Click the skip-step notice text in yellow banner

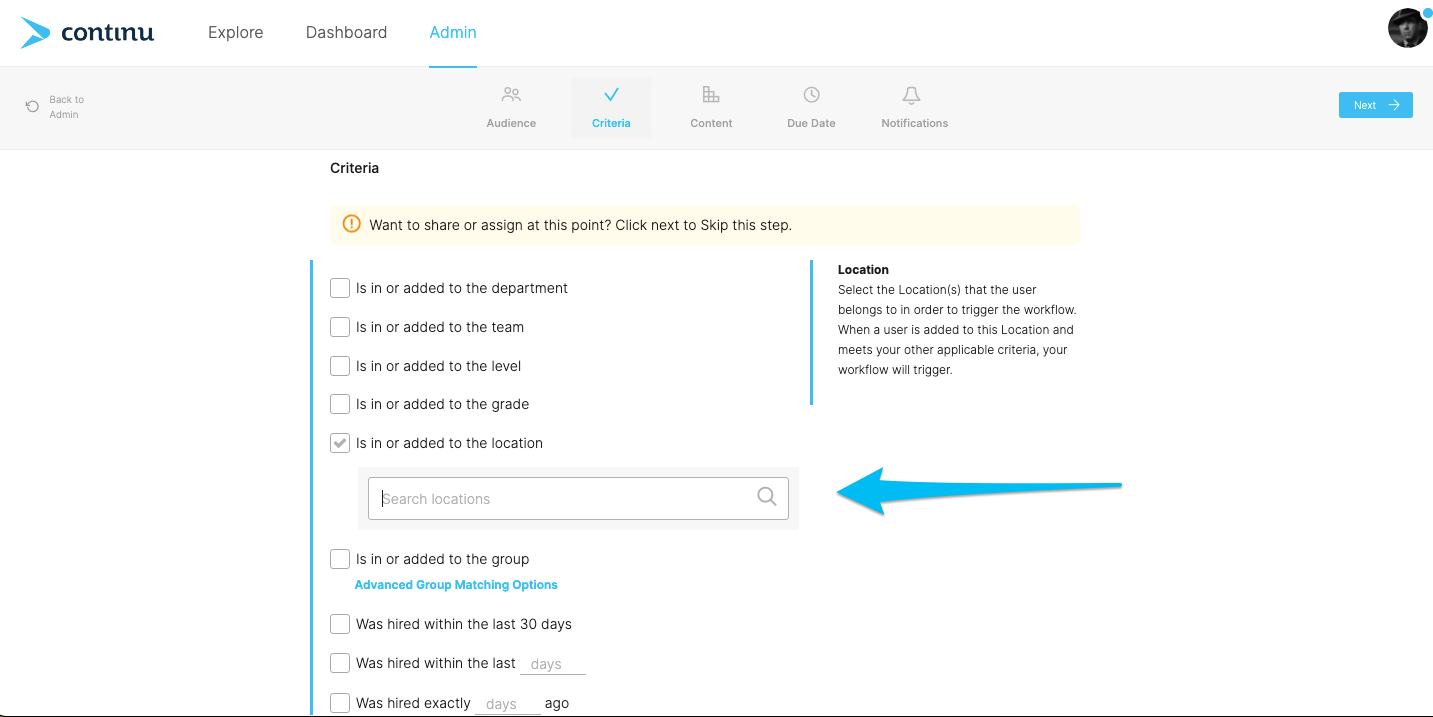[x=580, y=225]
